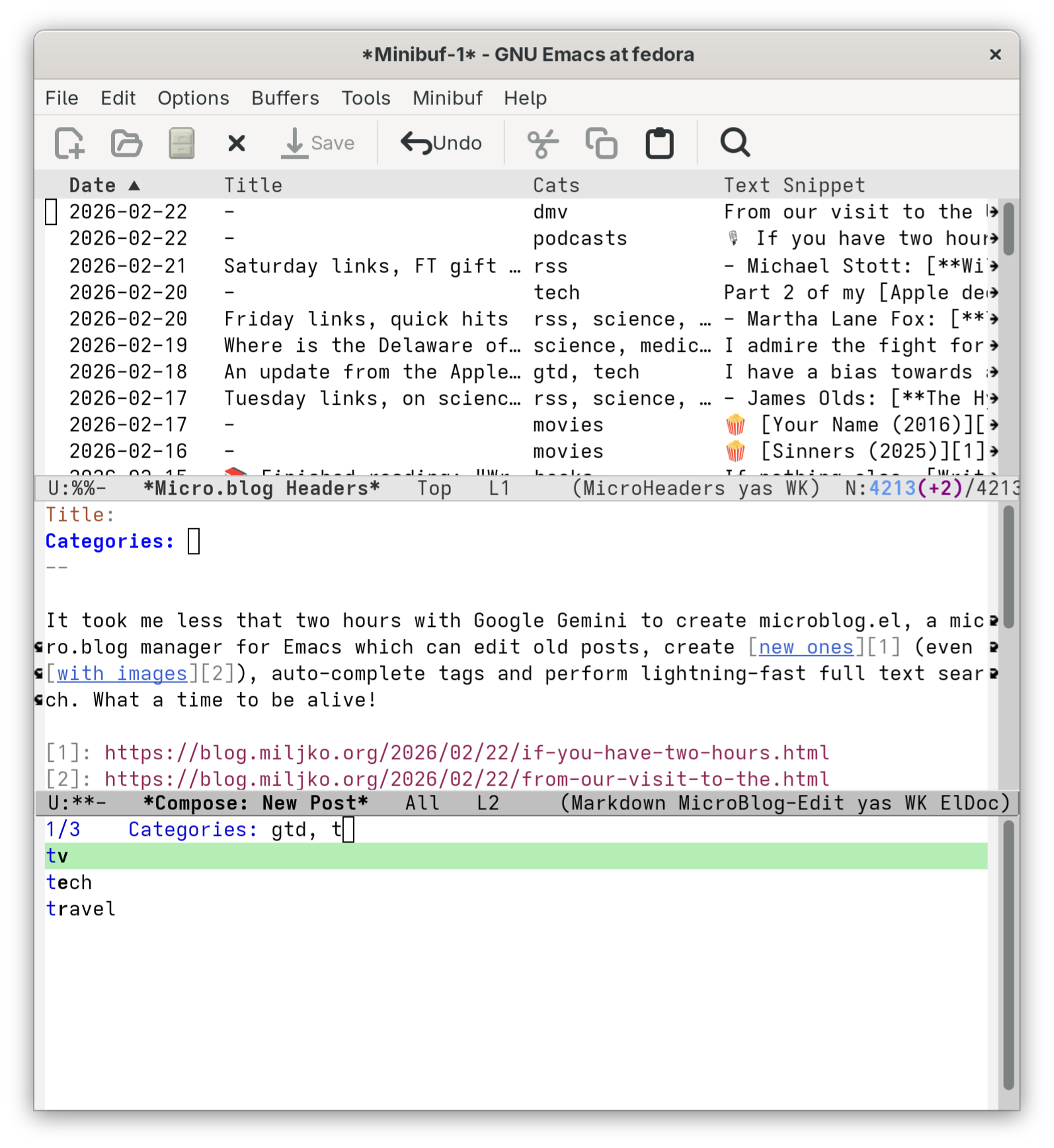Click the Cats column header
The width and height of the screenshot is (1054, 1148).
(x=556, y=185)
